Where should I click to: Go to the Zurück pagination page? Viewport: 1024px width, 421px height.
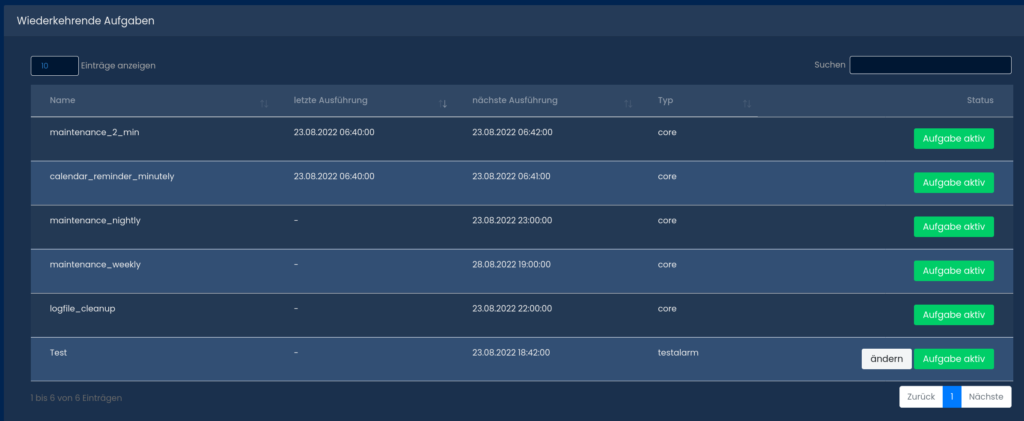(920, 397)
